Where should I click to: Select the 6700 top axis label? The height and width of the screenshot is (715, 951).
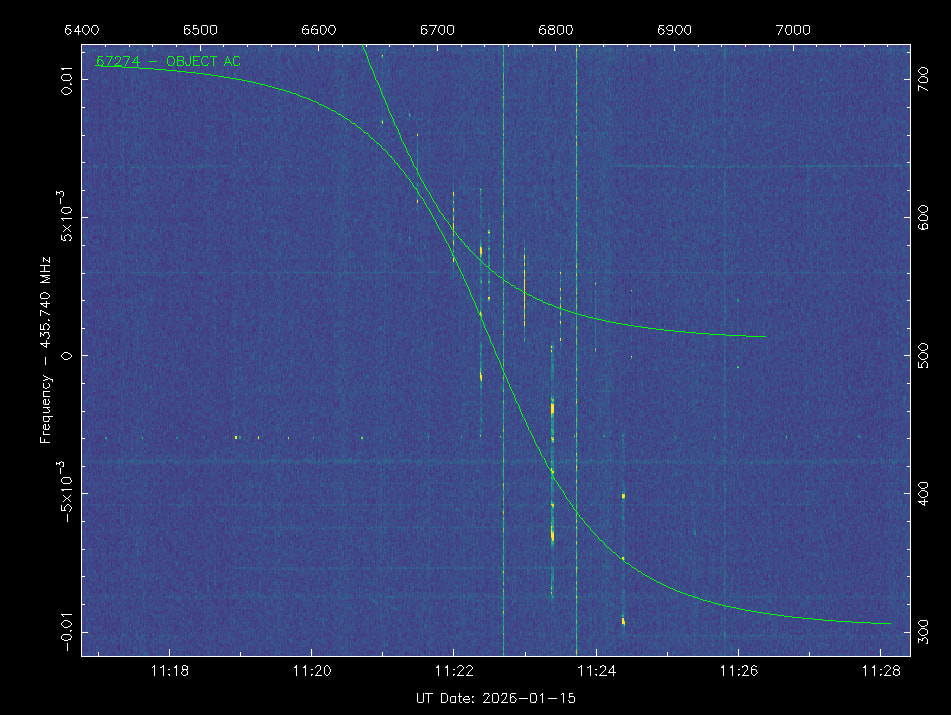(x=438, y=29)
